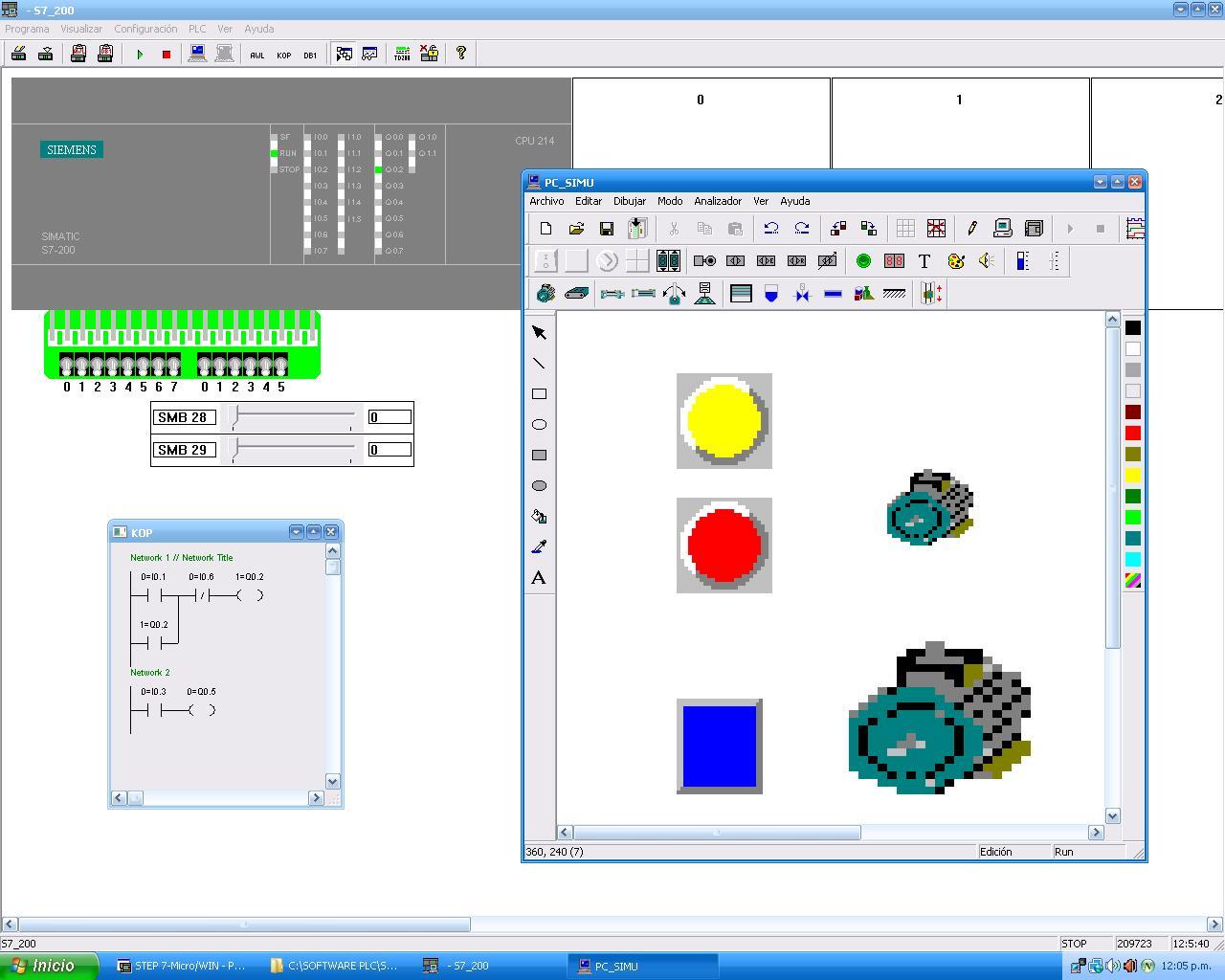1225x980 pixels.
Task: Click the SMB 28 analog slider handle
Action: 234,416
